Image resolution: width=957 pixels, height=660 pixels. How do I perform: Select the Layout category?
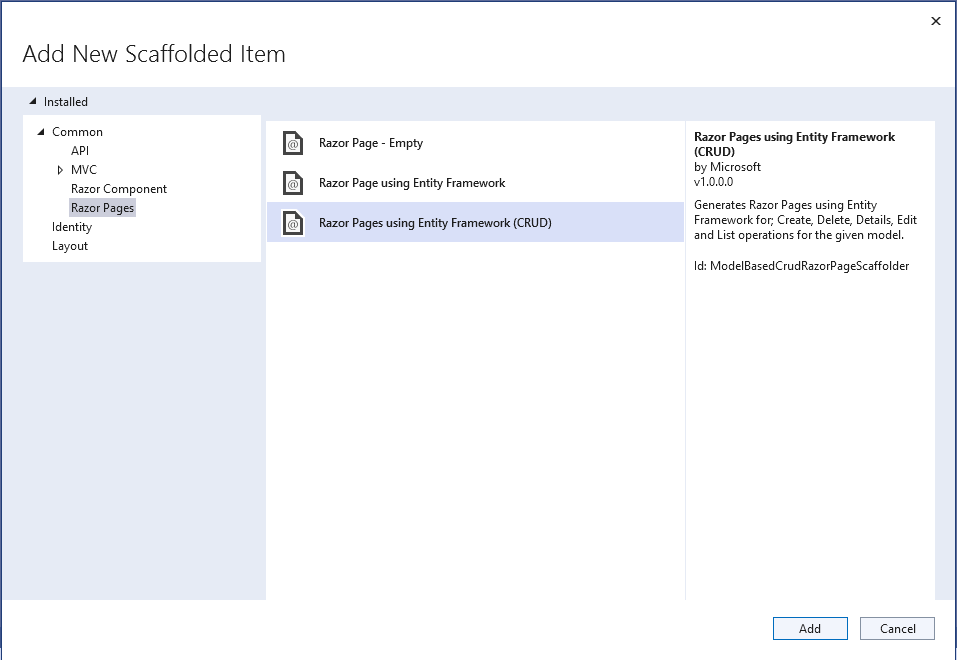69,245
